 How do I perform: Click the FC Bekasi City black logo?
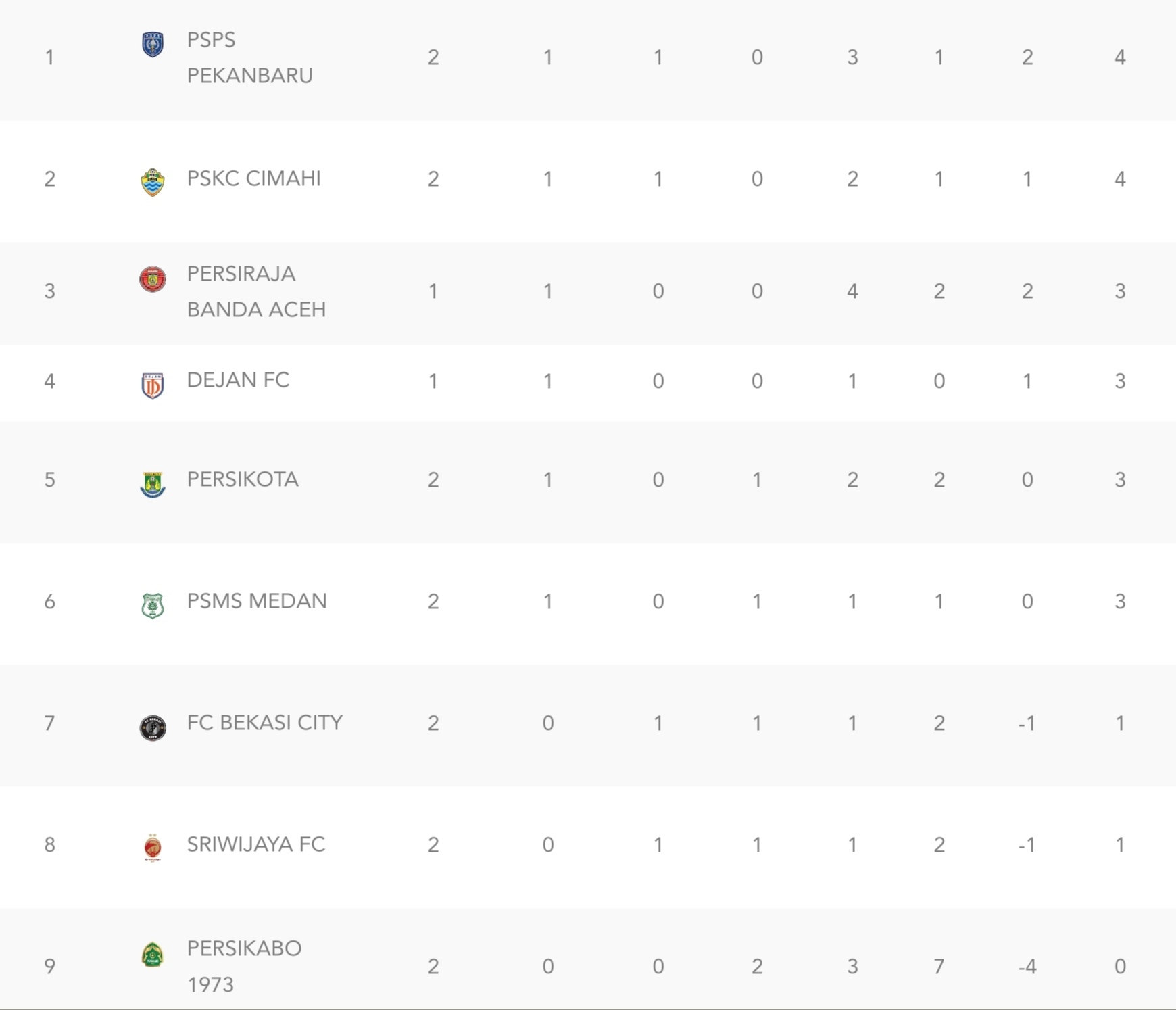153,727
